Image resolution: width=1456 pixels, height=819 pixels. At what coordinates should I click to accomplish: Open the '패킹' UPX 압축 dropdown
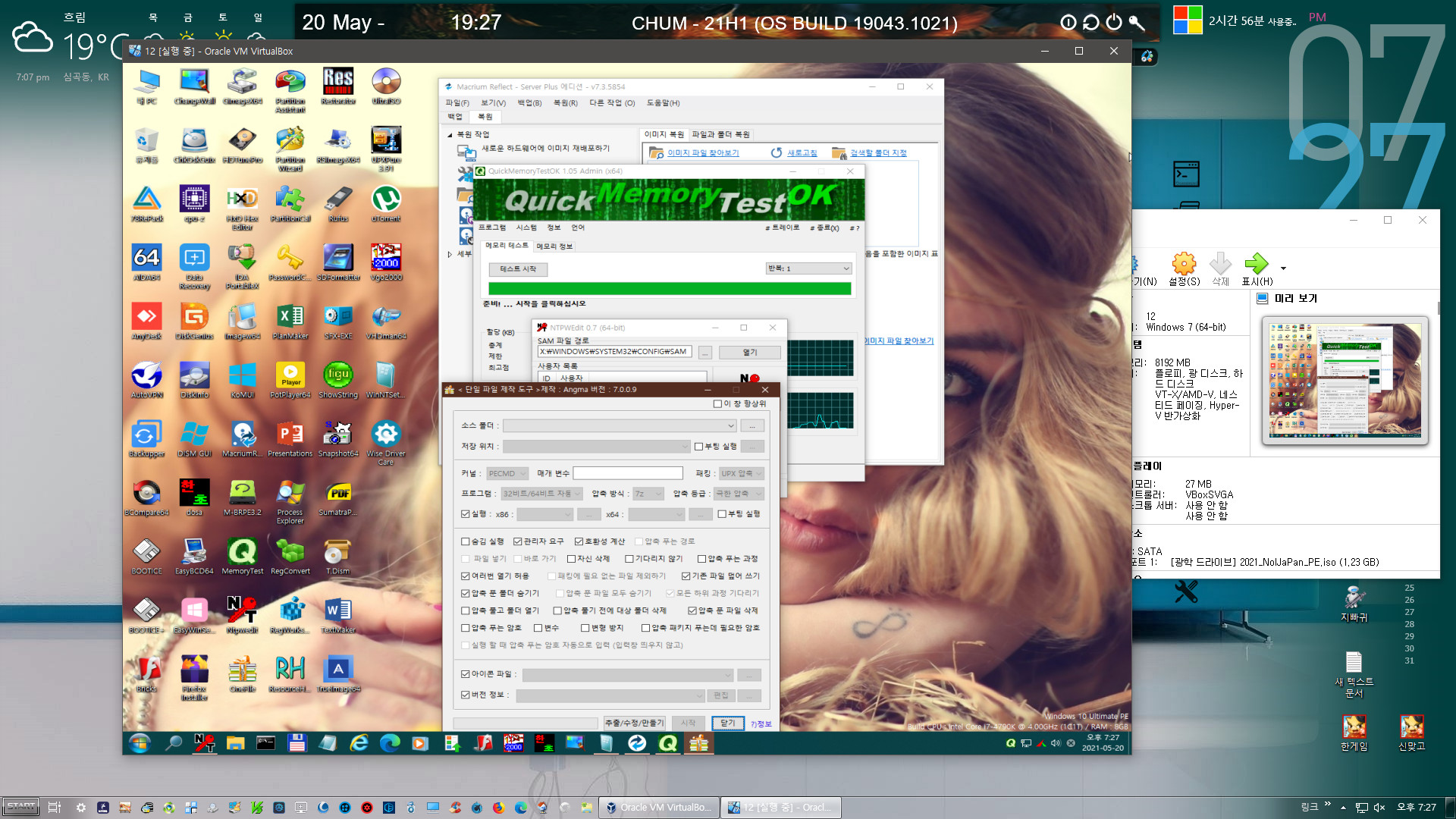point(741,474)
